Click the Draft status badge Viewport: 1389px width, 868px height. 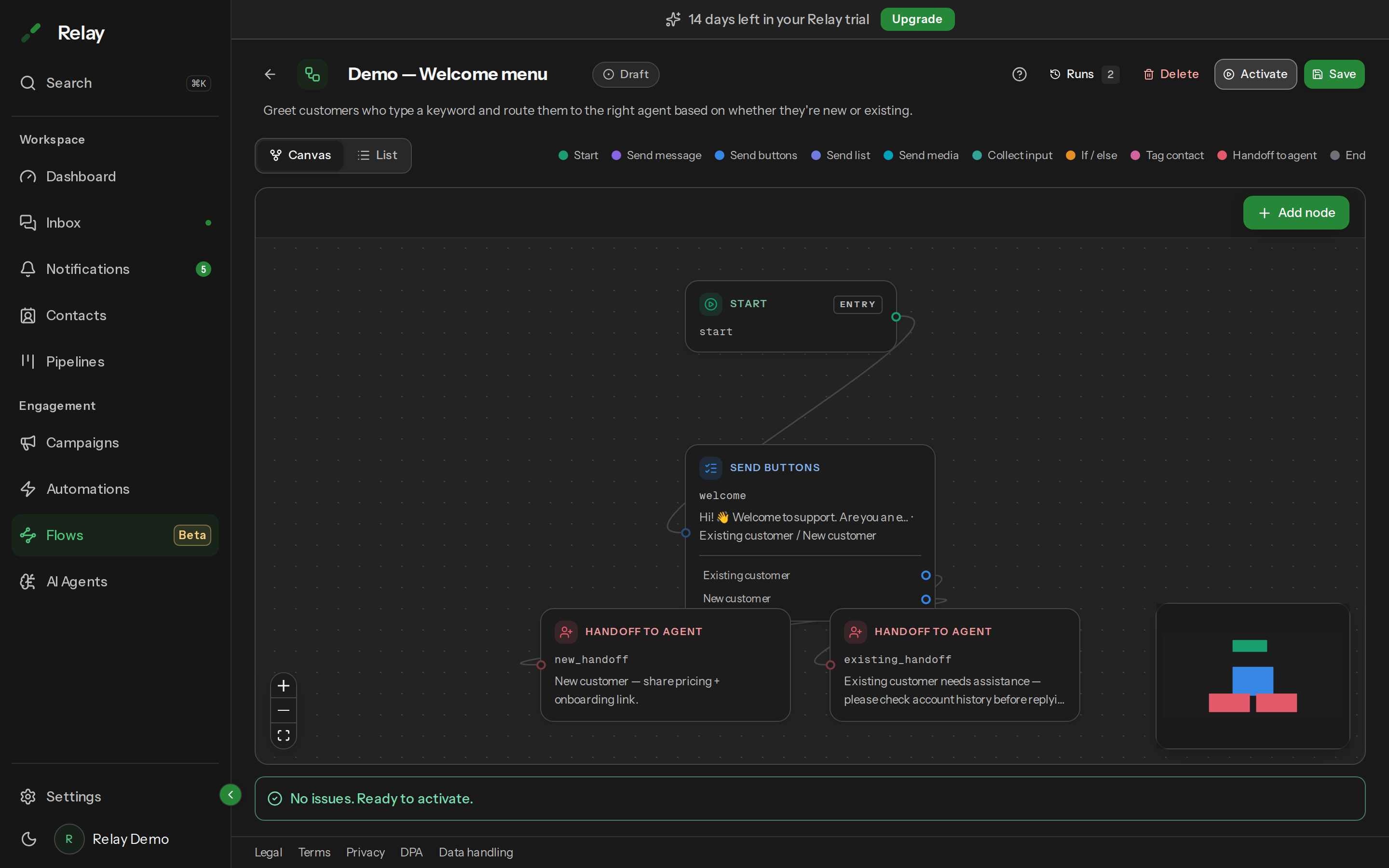point(626,75)
